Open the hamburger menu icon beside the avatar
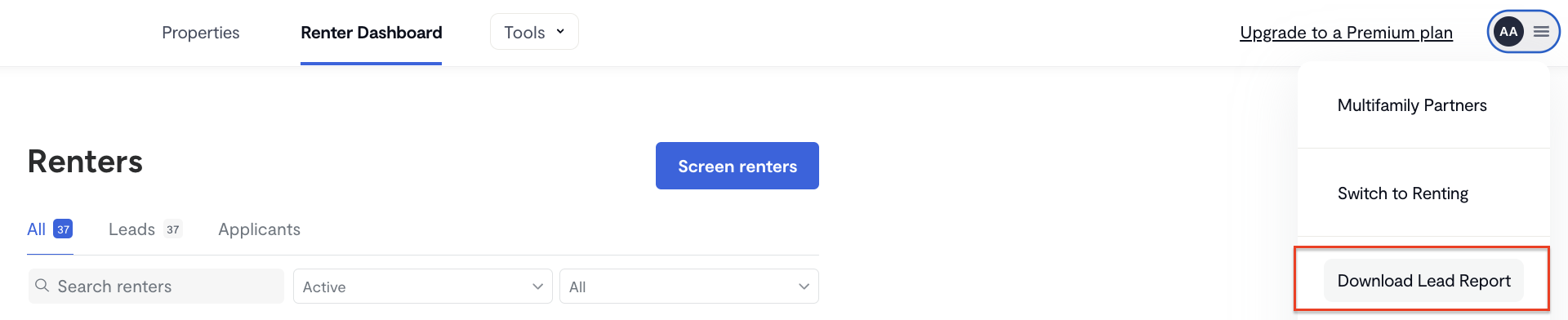 (x=1541, y=32)
